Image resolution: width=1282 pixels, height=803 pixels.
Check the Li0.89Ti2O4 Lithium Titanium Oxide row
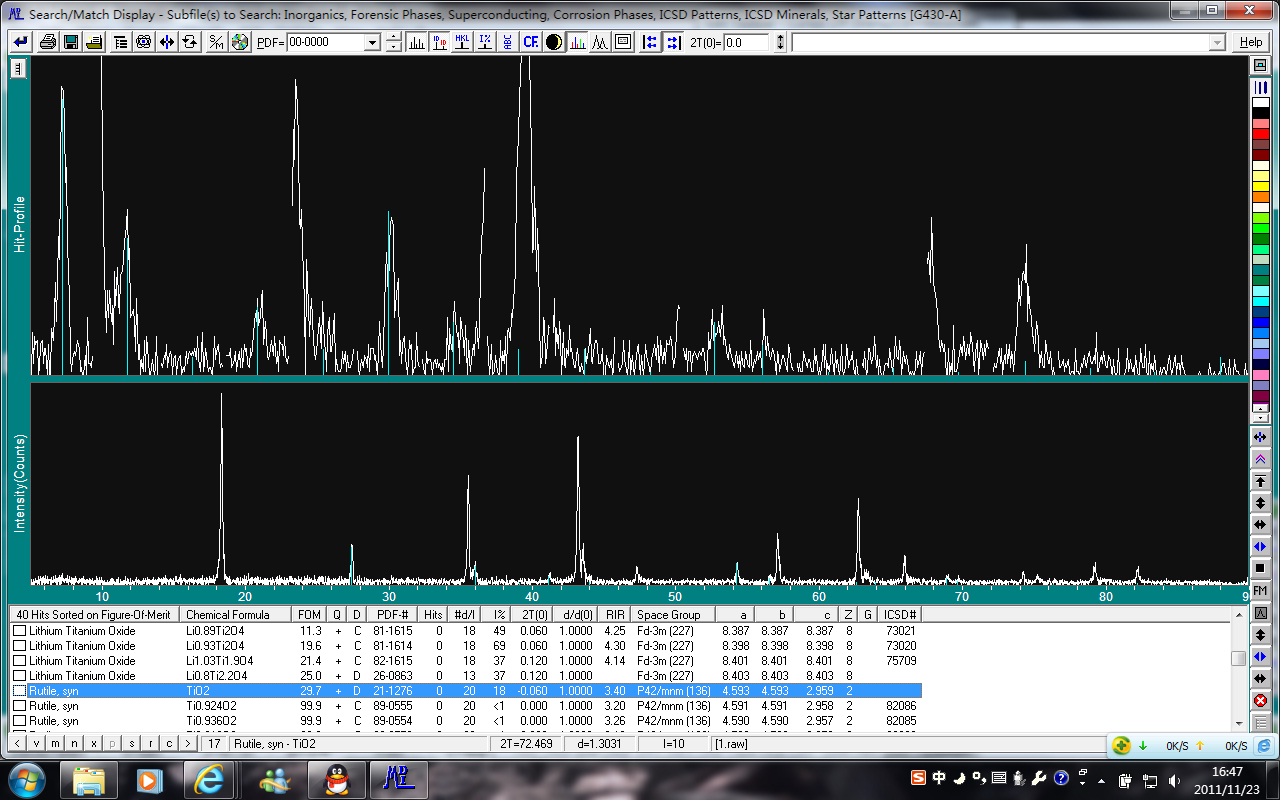pos(19,631)
